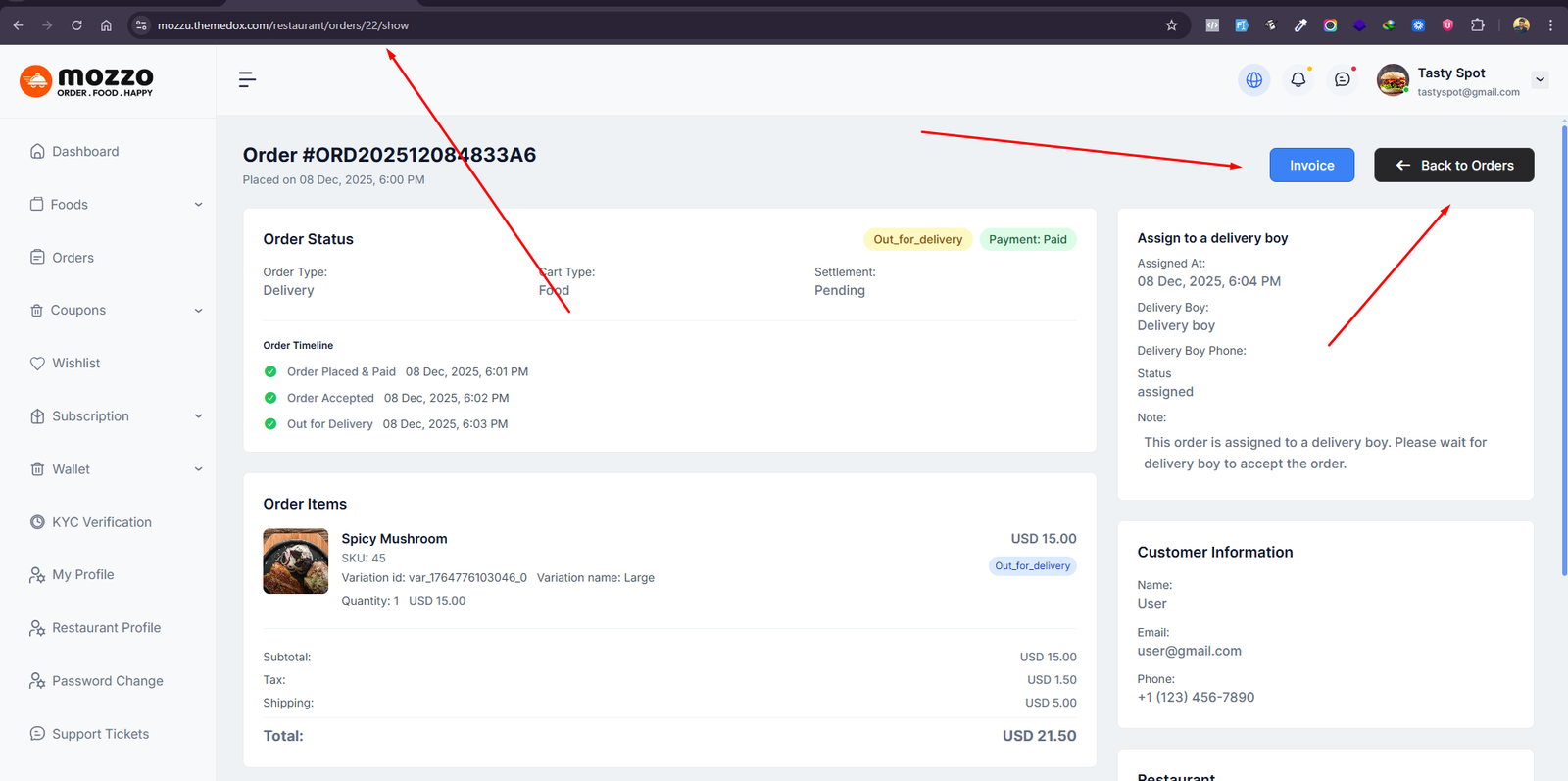
Task: Open KYC Verification page
Action: point(102,522)
